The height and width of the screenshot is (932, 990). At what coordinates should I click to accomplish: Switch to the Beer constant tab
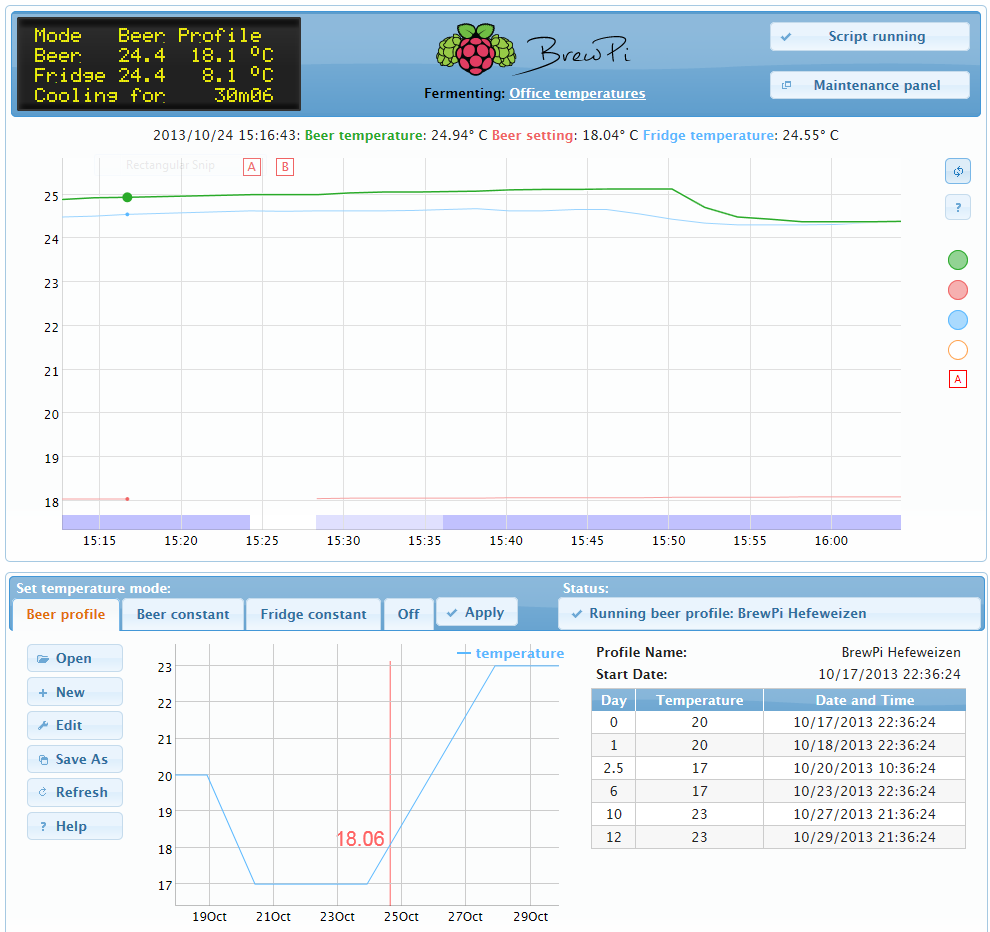click(x=183, y=614)
